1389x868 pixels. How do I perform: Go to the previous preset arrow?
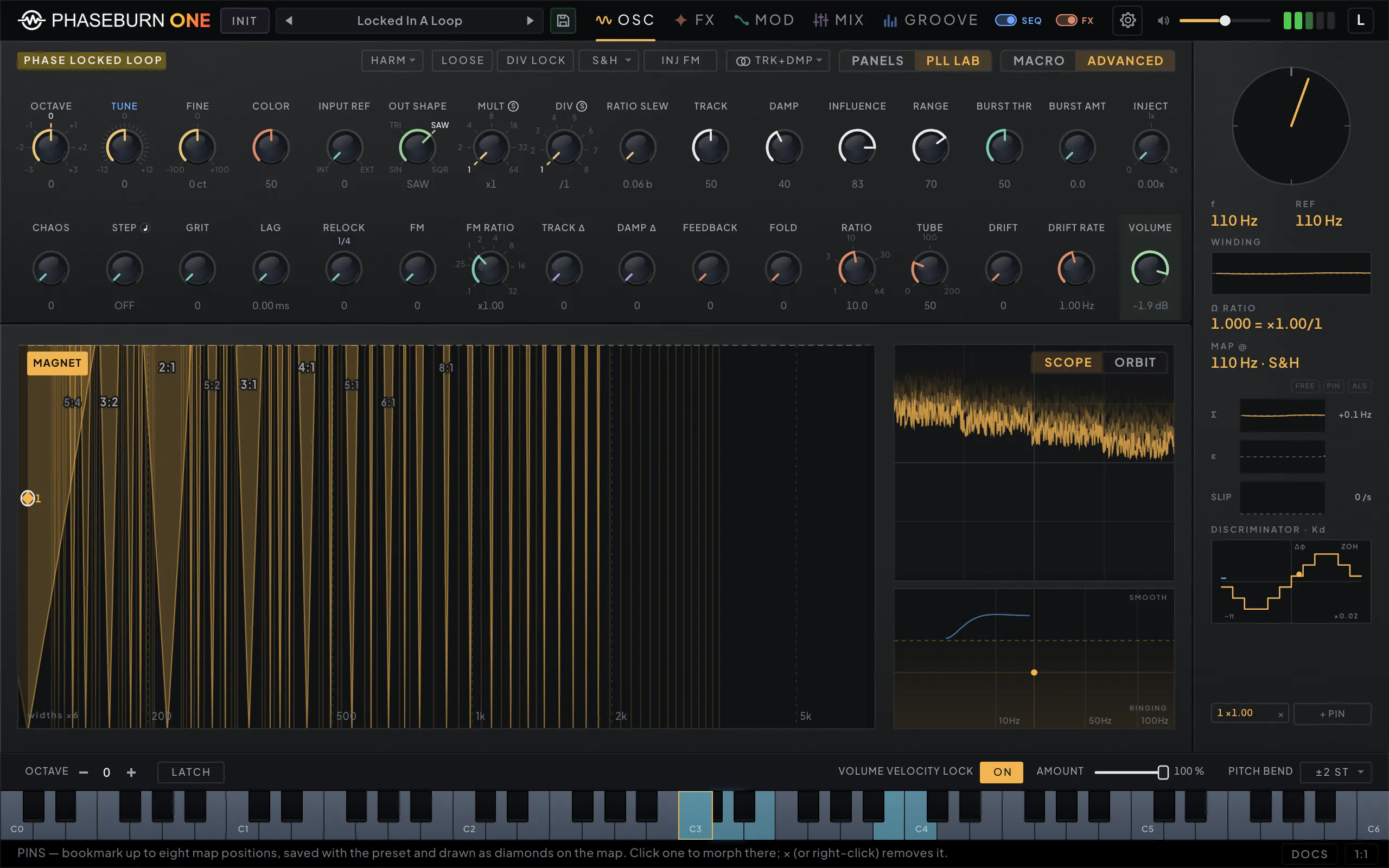pos(289,21)
